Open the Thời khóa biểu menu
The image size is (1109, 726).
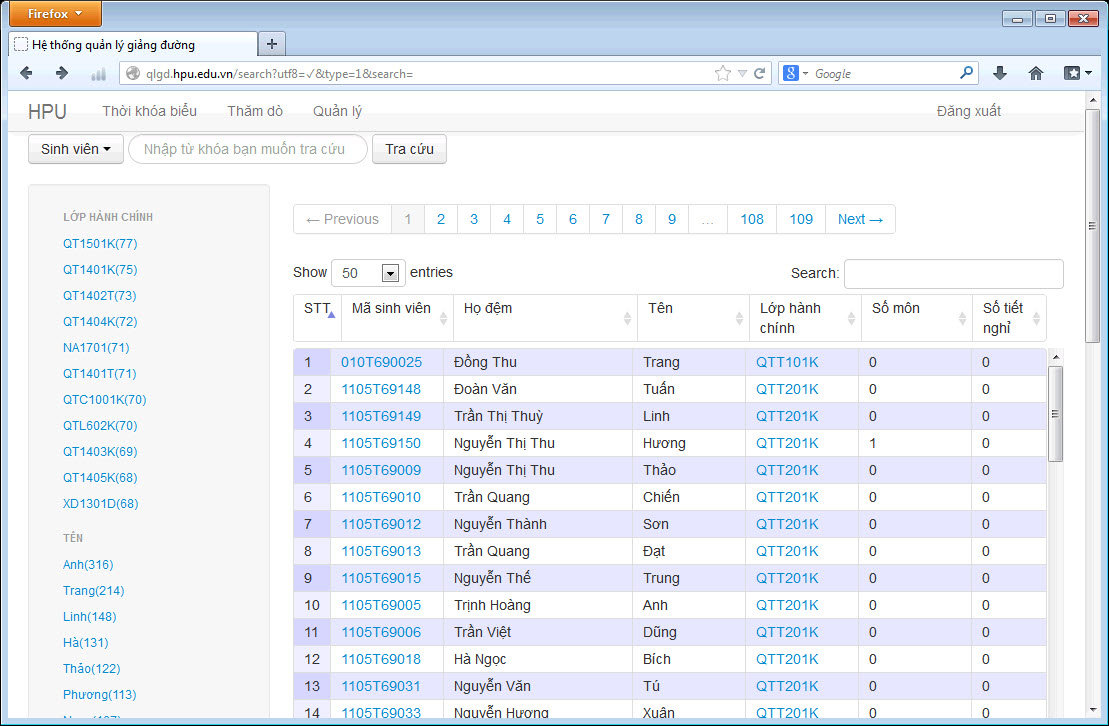[149, 111]
